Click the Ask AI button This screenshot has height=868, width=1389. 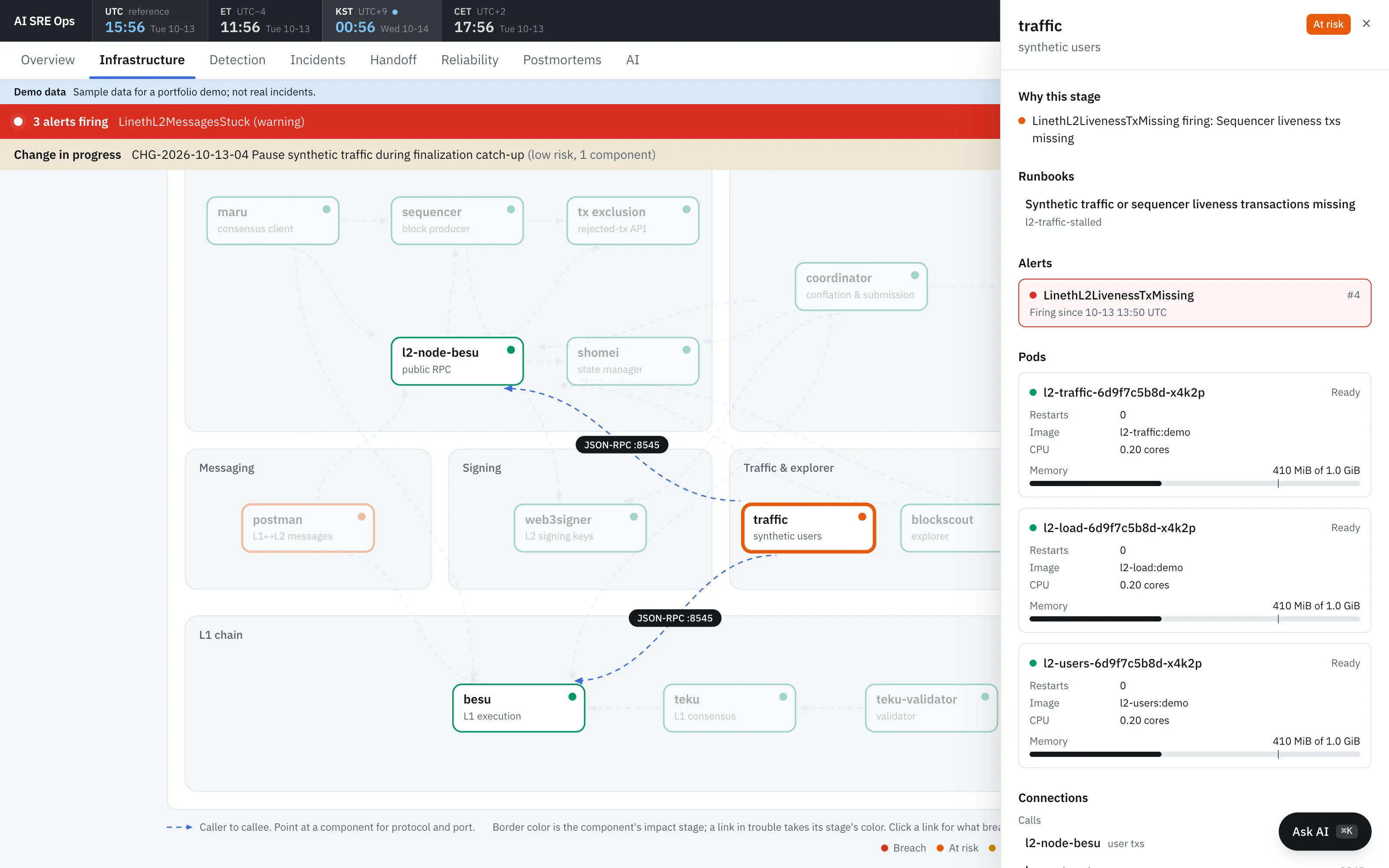tap(1324, 831)
